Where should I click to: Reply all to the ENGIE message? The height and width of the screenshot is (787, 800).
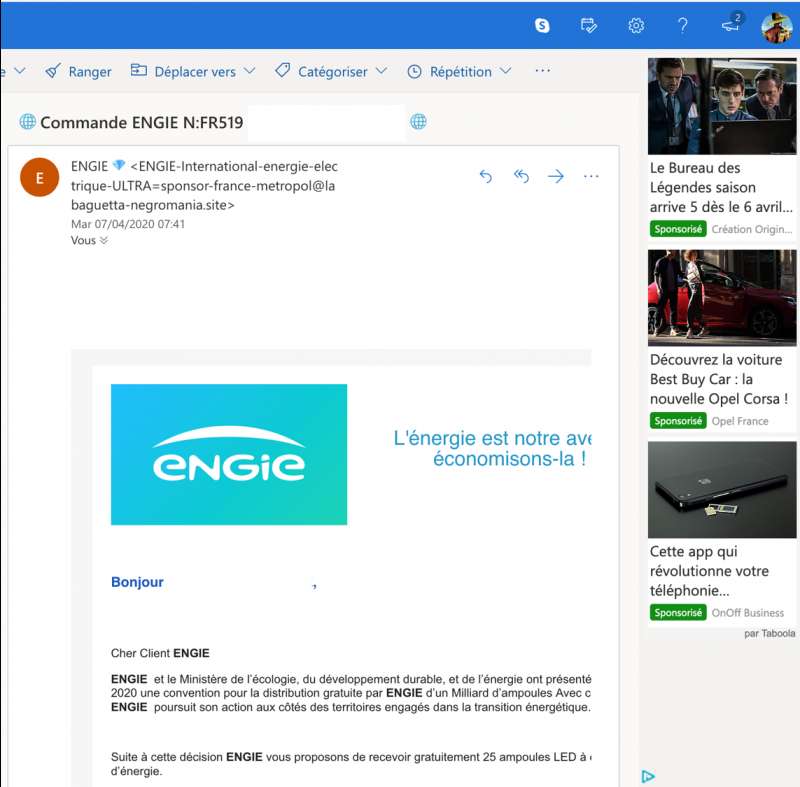pyautogui.click(x=521, y=176)
